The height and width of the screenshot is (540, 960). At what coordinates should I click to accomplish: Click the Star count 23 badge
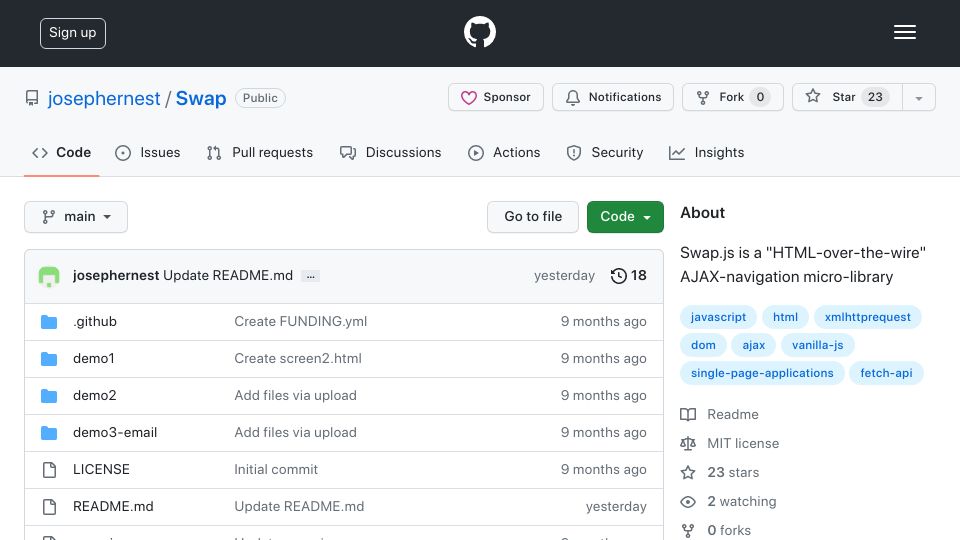(x=875, y=97)
